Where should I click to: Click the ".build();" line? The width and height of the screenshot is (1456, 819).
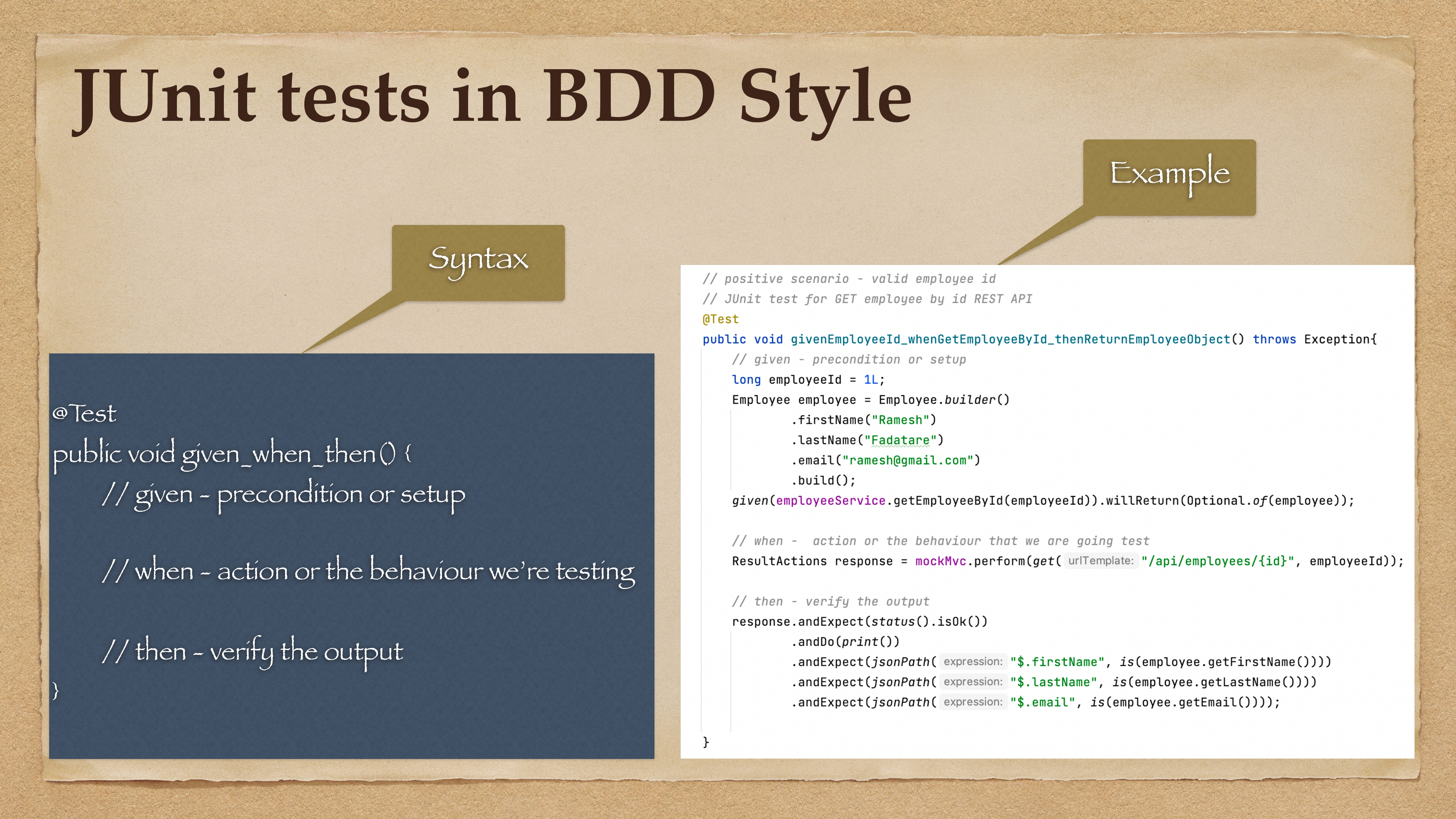tap(823, 481)
